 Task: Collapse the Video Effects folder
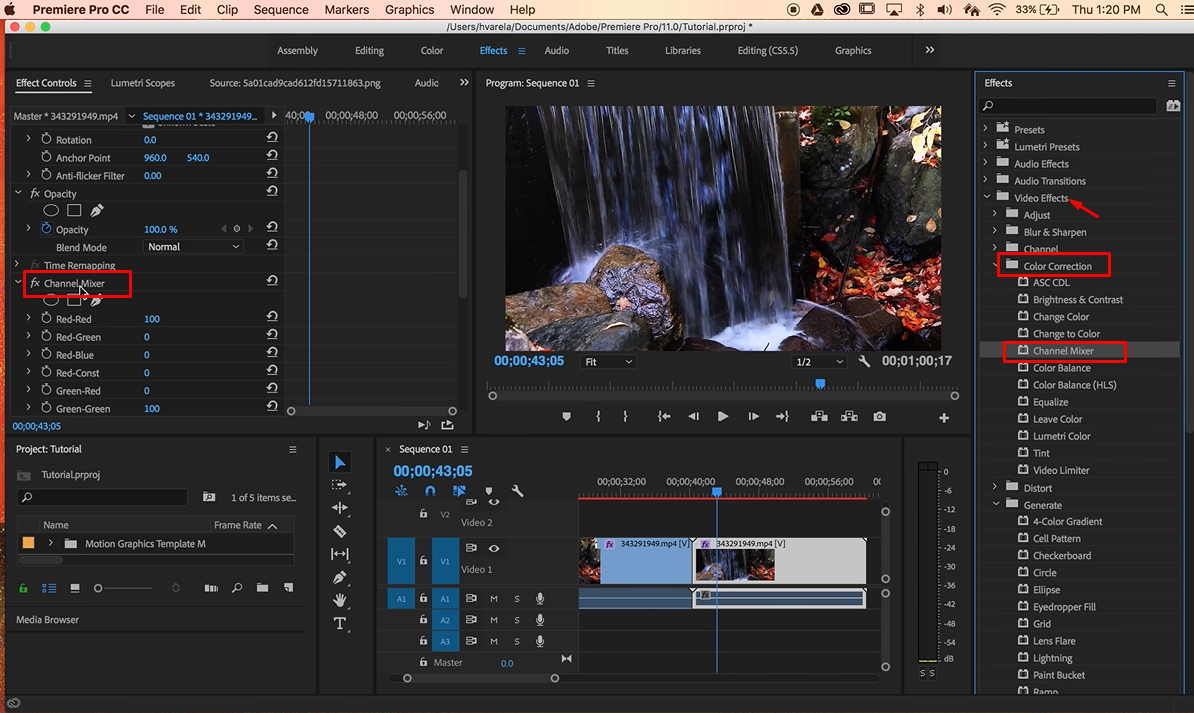987,197
